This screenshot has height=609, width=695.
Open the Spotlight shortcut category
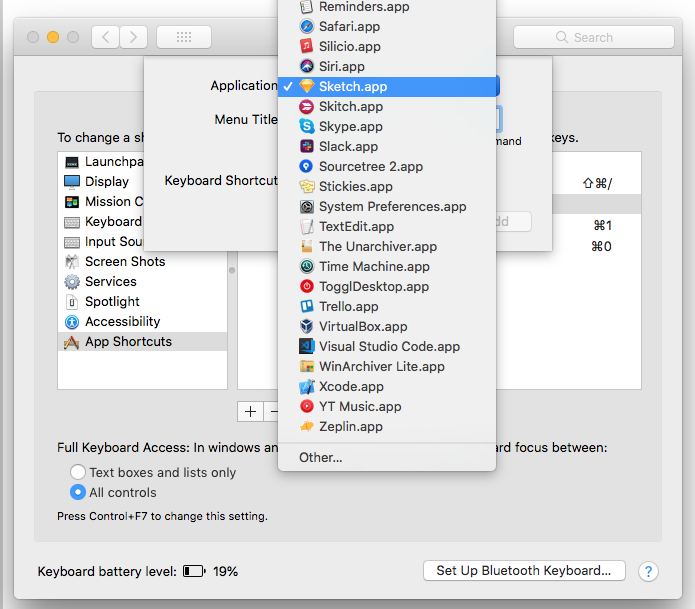142,301
